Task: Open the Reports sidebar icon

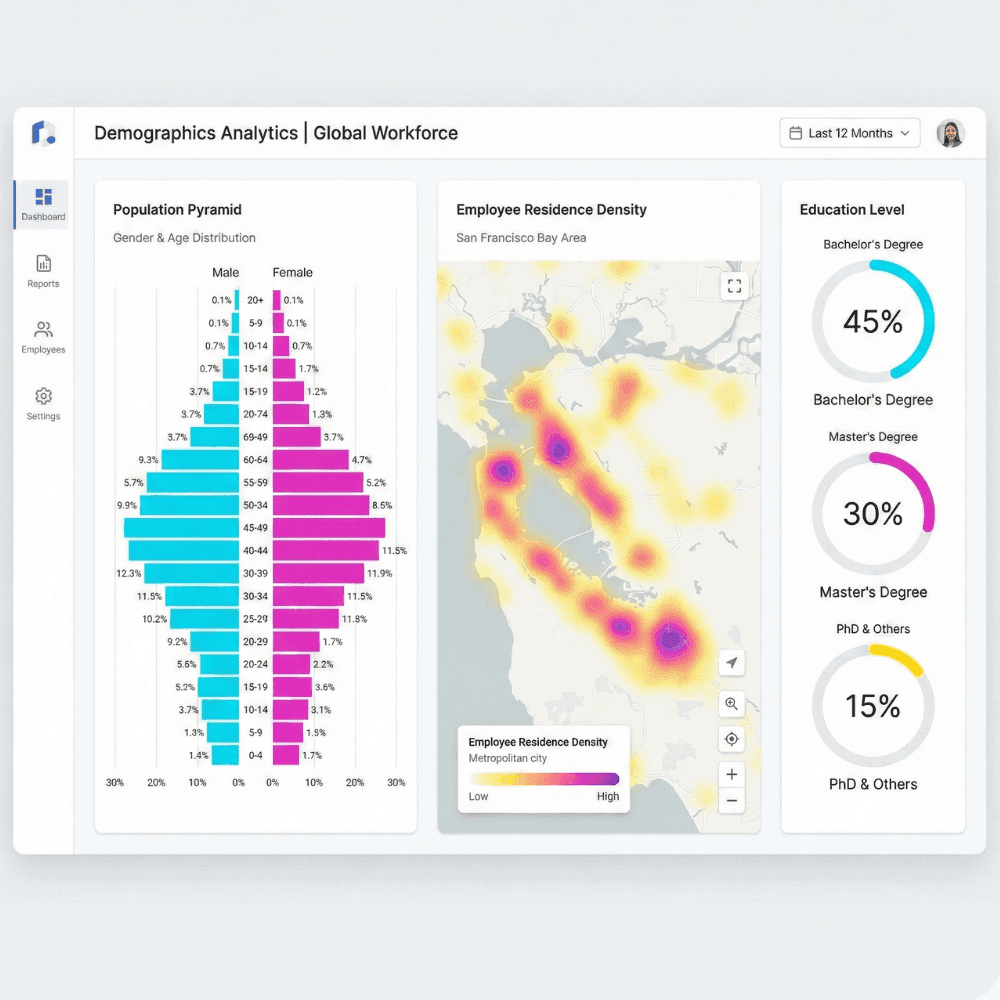Action: (x=43, y=264)
